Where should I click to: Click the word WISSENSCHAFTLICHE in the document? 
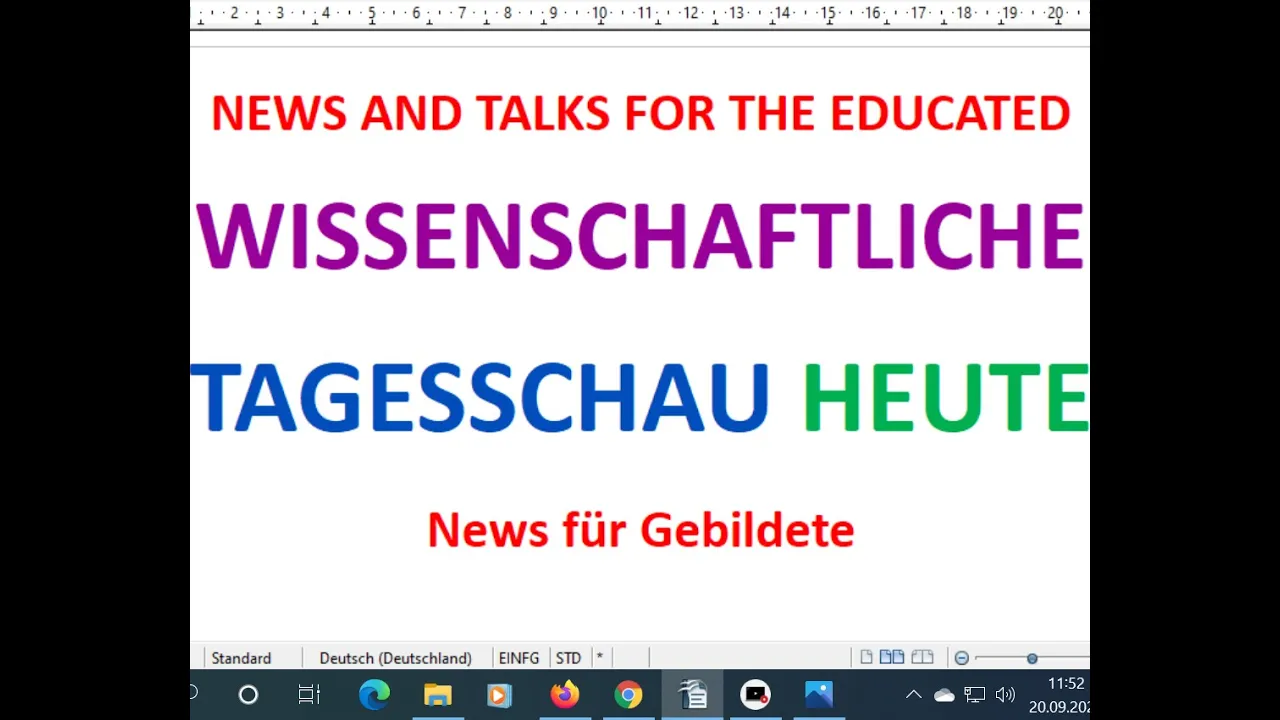pyautogui.click(x=640, y=237)
